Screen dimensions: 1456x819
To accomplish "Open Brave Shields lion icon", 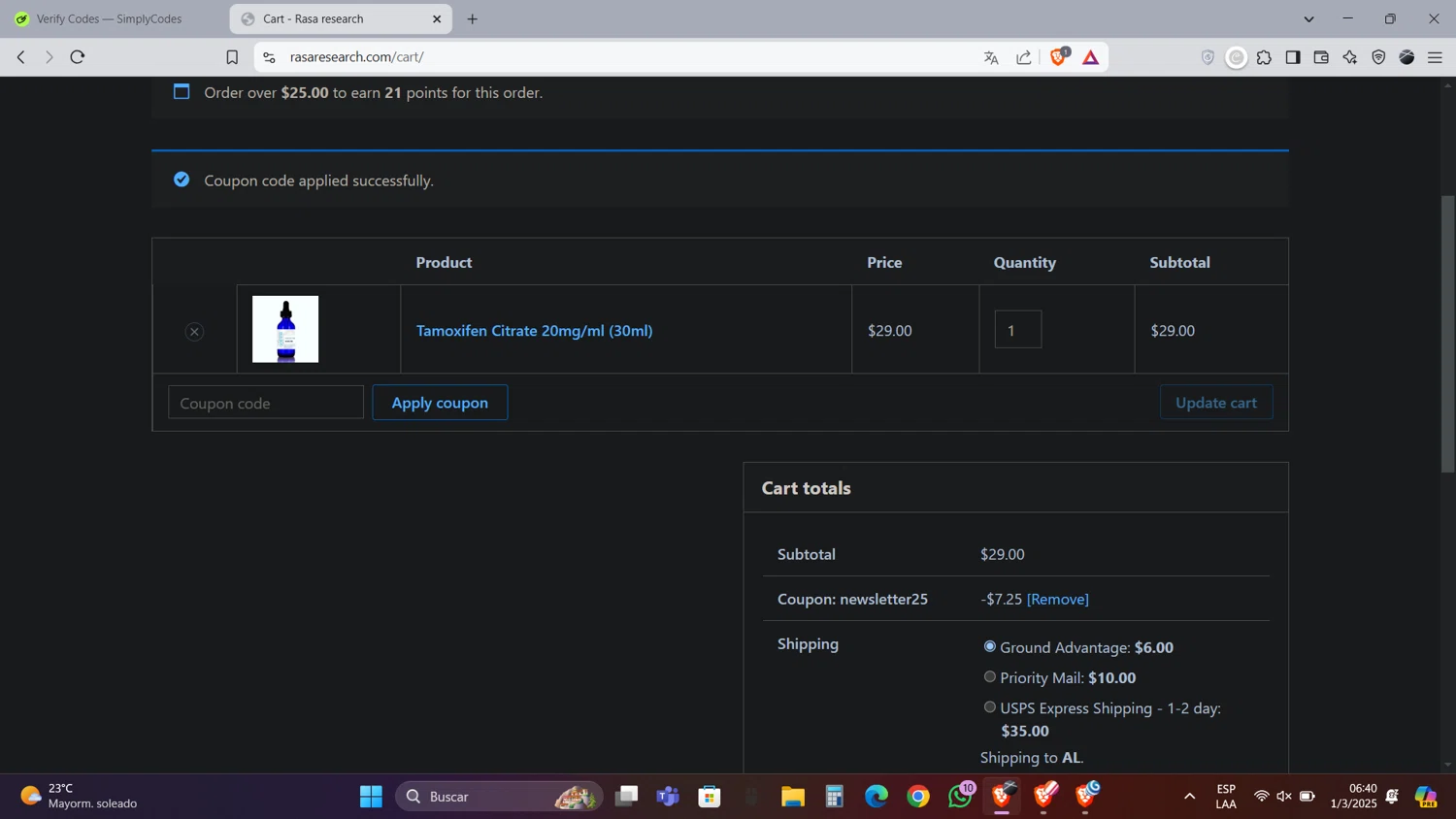I will [1059, 57].
